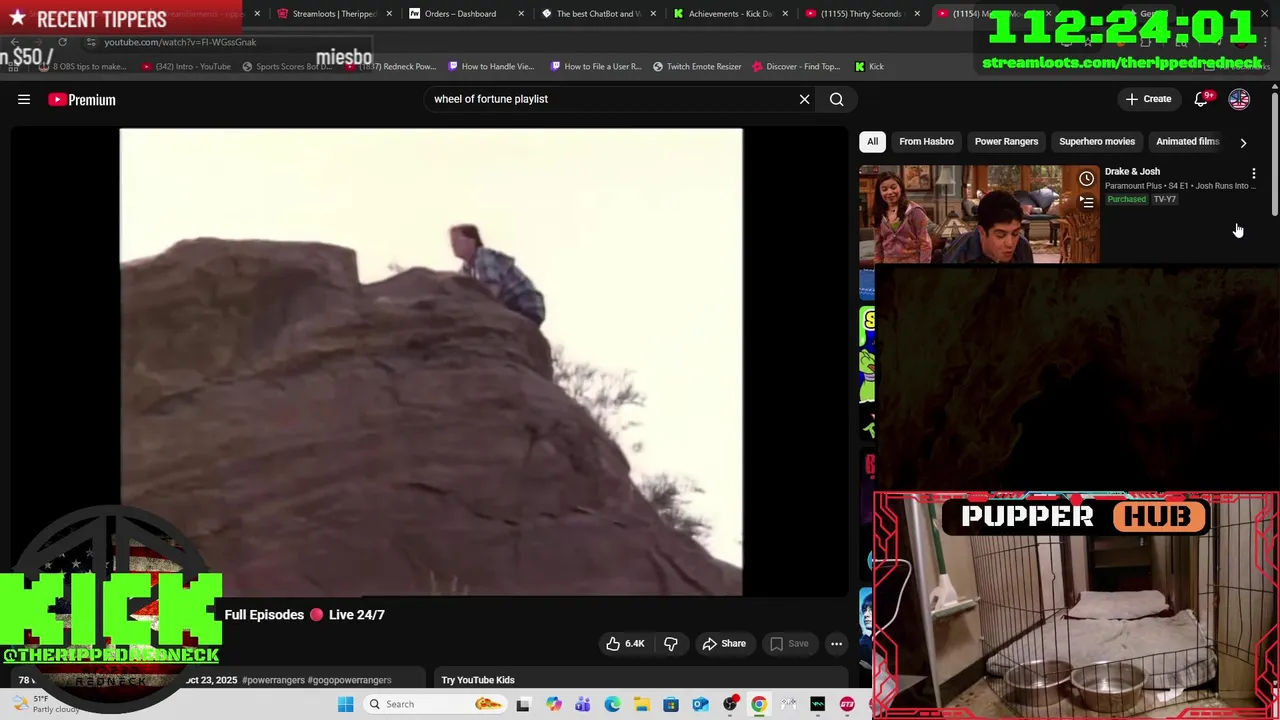This screenshot has width=1280, height=720.
Task: Click the #powerrangers hashtag
Action: pos(273,680)
